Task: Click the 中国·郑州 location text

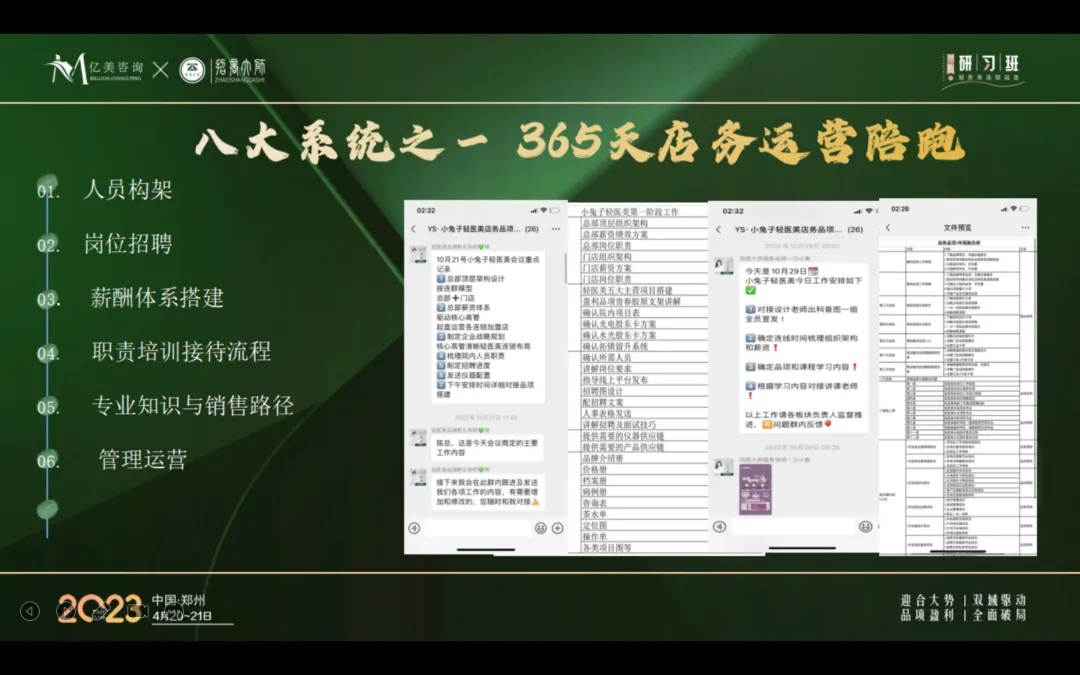Action: click(x=179, y=600)
